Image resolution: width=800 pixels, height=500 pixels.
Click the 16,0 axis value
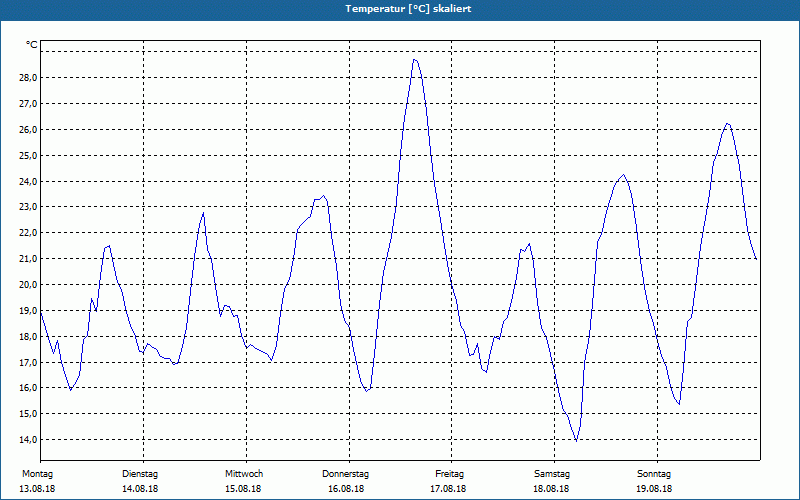[27, 388]
